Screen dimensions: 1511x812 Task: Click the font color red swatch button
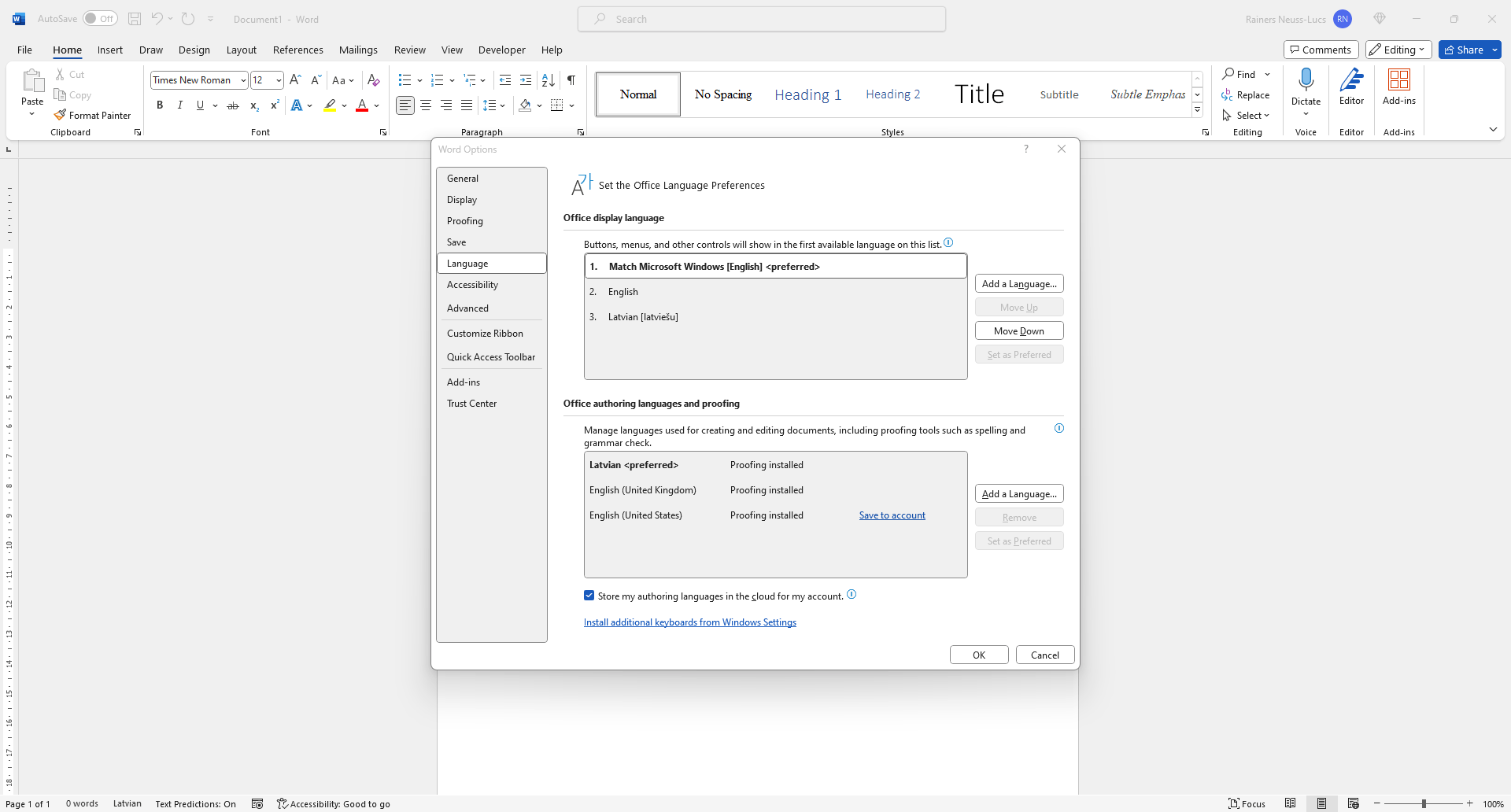(x=362, y=105)
